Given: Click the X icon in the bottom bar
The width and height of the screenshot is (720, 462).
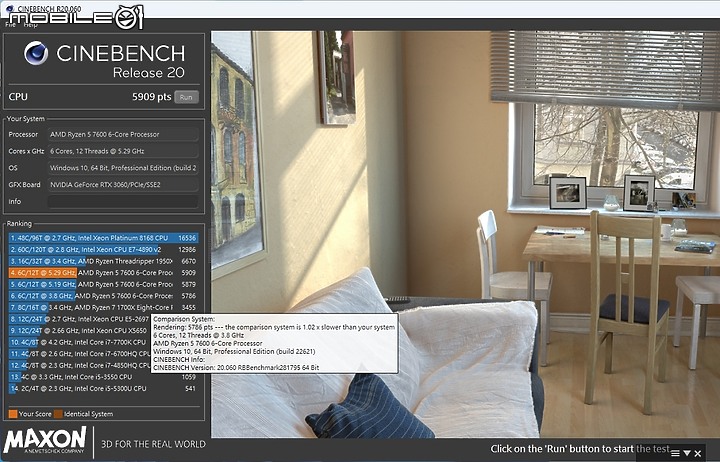Looking at the screenshot, I should tap(698, 453).
